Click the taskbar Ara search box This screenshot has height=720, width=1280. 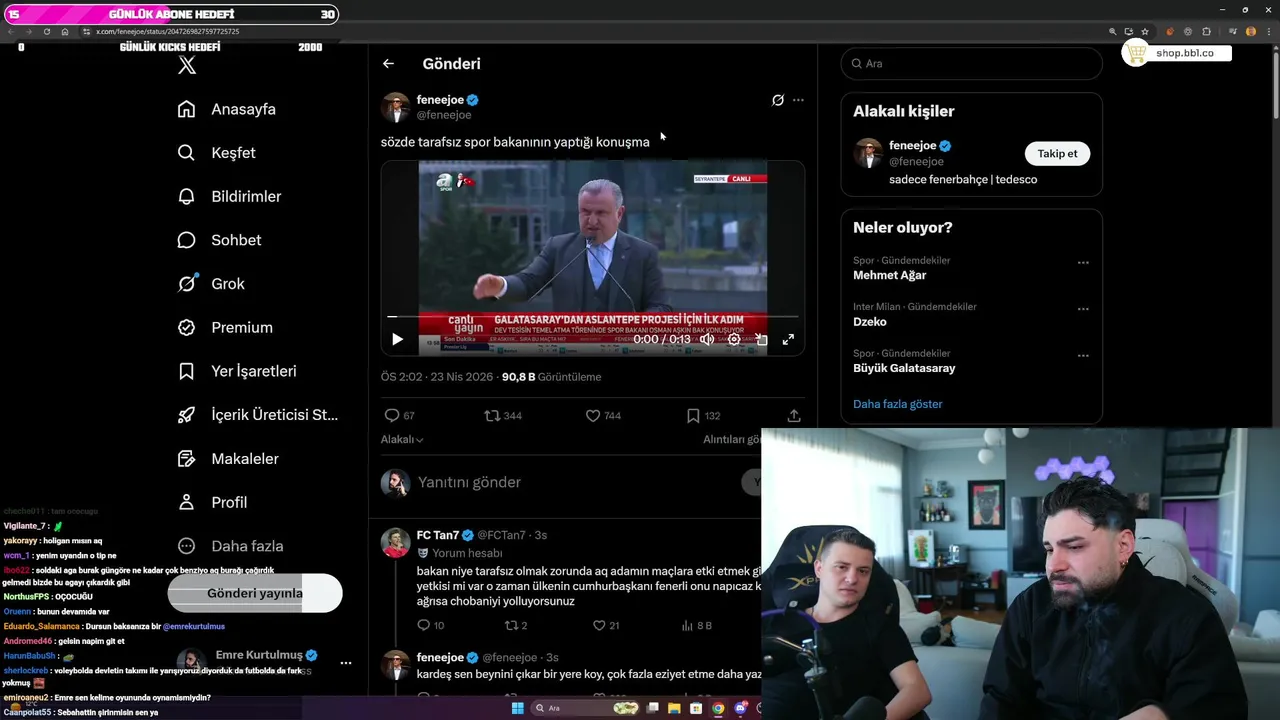tap(585, 708)
